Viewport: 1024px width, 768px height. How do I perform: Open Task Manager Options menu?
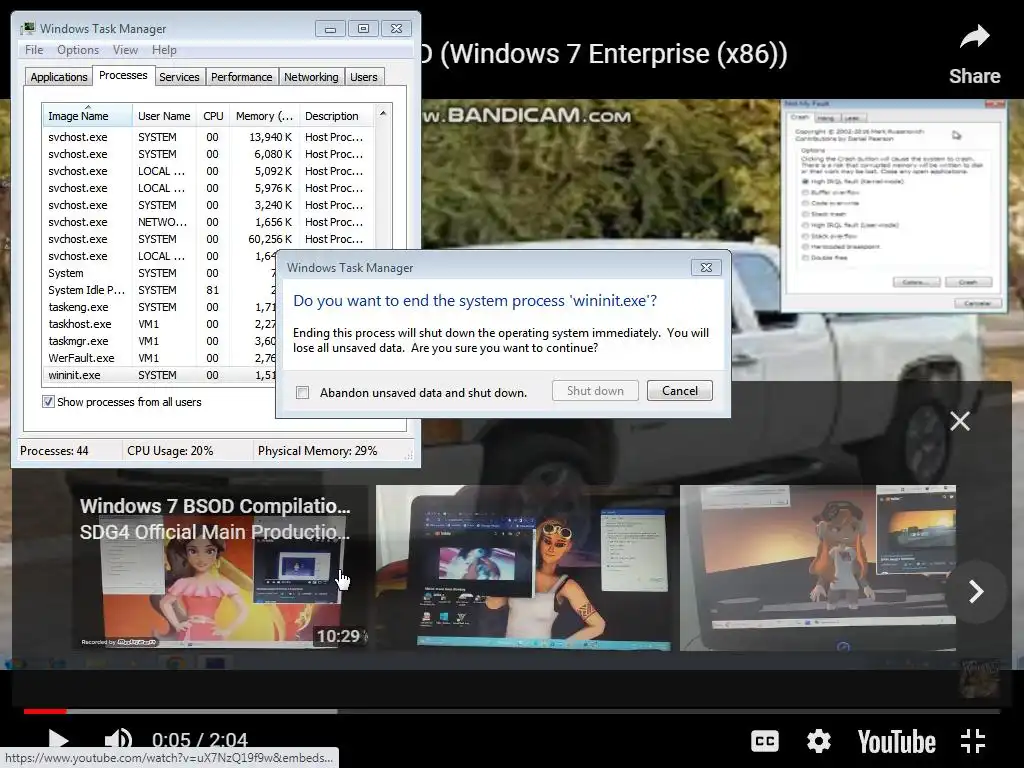click(78, 50)
